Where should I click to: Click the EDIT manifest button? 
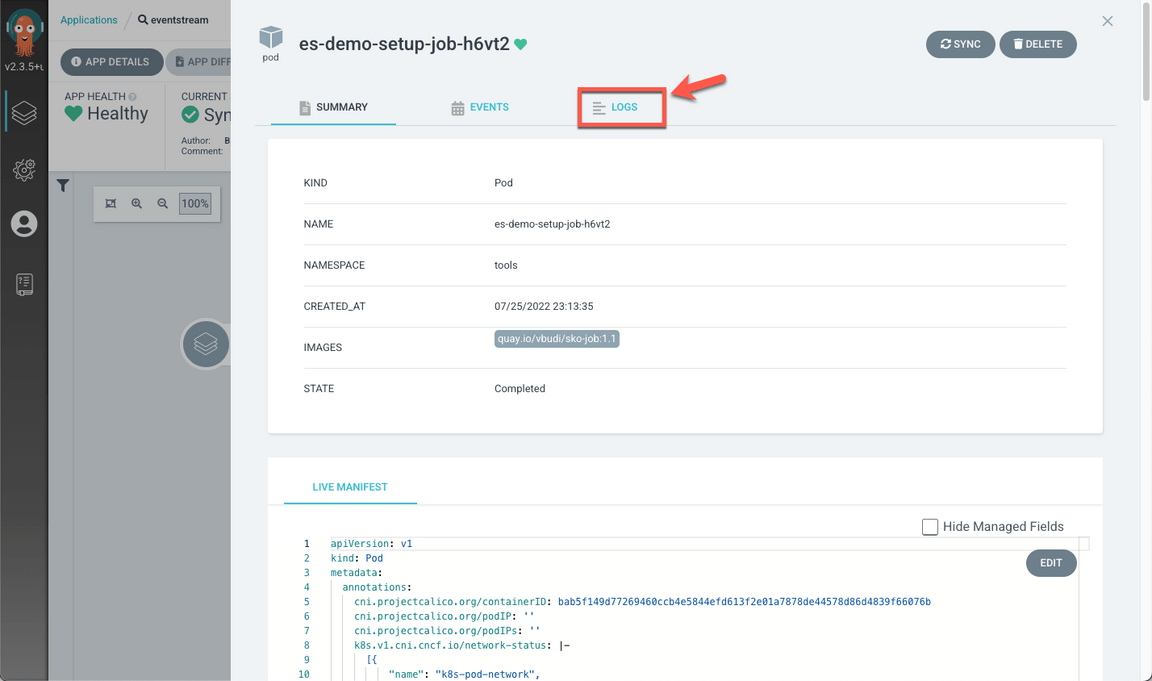(1050, 563)
